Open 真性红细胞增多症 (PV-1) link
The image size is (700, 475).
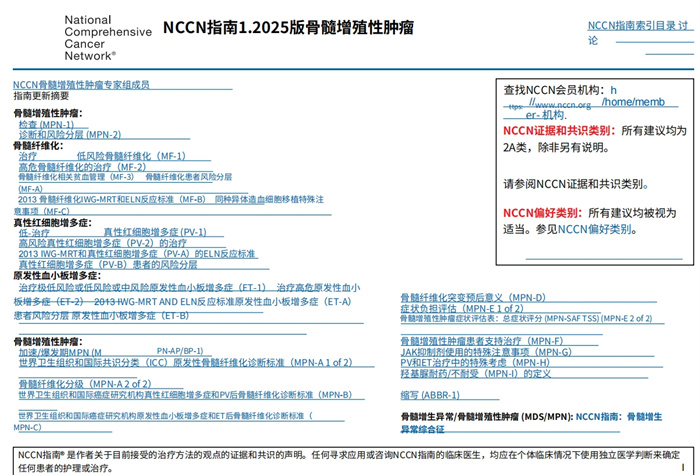[x=155, y=232]
